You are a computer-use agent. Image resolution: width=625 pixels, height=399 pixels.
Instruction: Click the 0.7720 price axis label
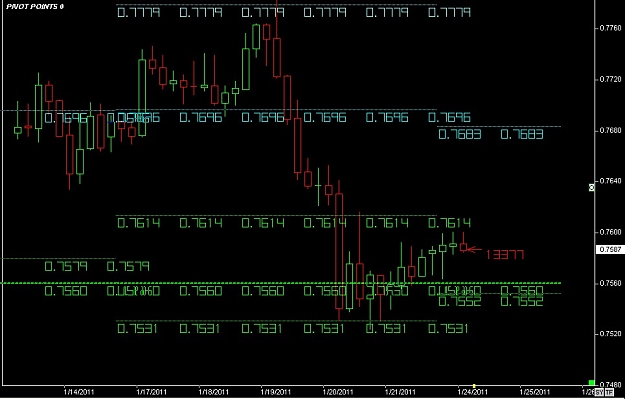[x=610, y=79]
